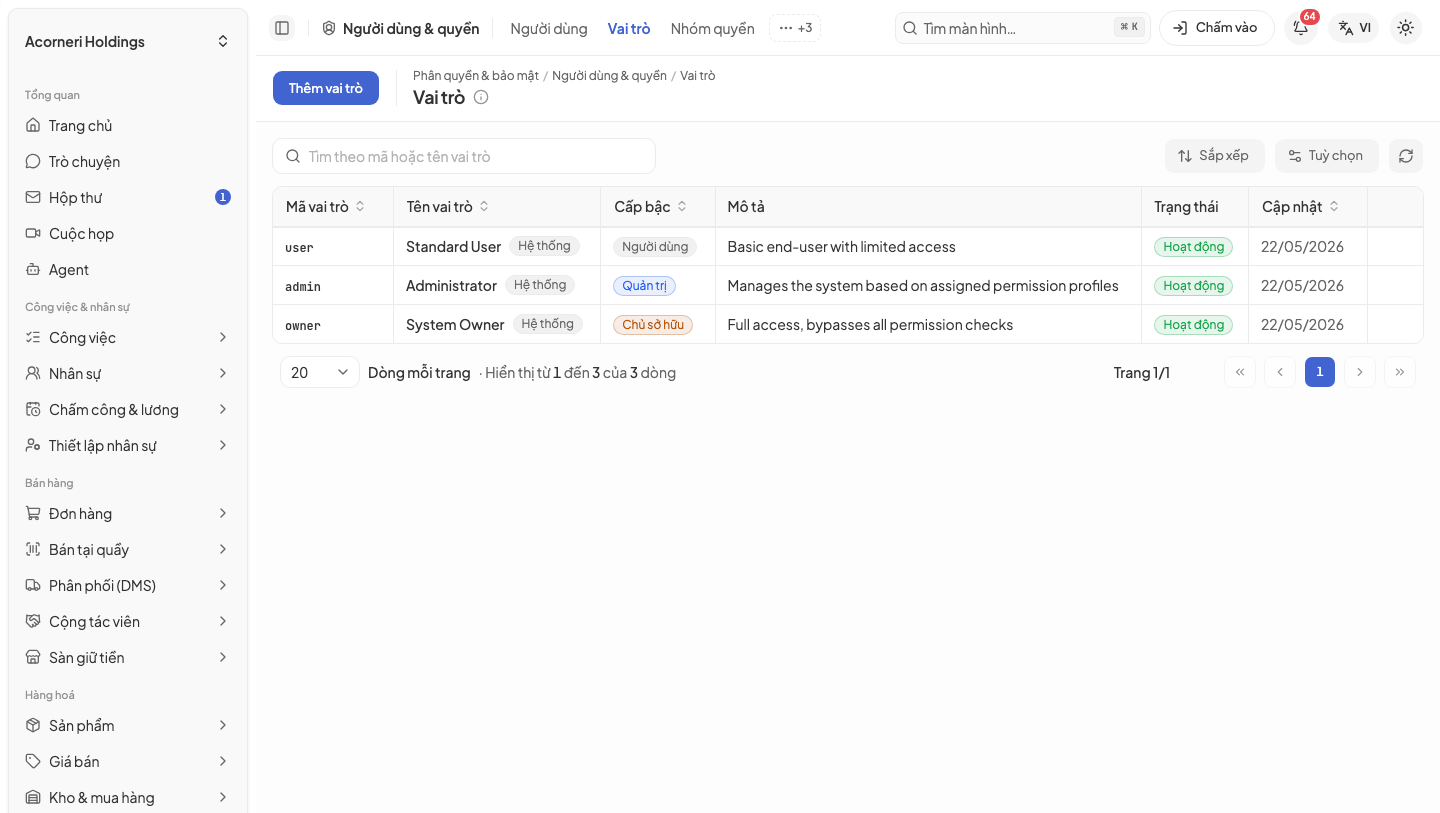The width and height of the screenshot is (1440, 813).
Task: Open Trò chuyện chat page
Action: pos(128,162)
